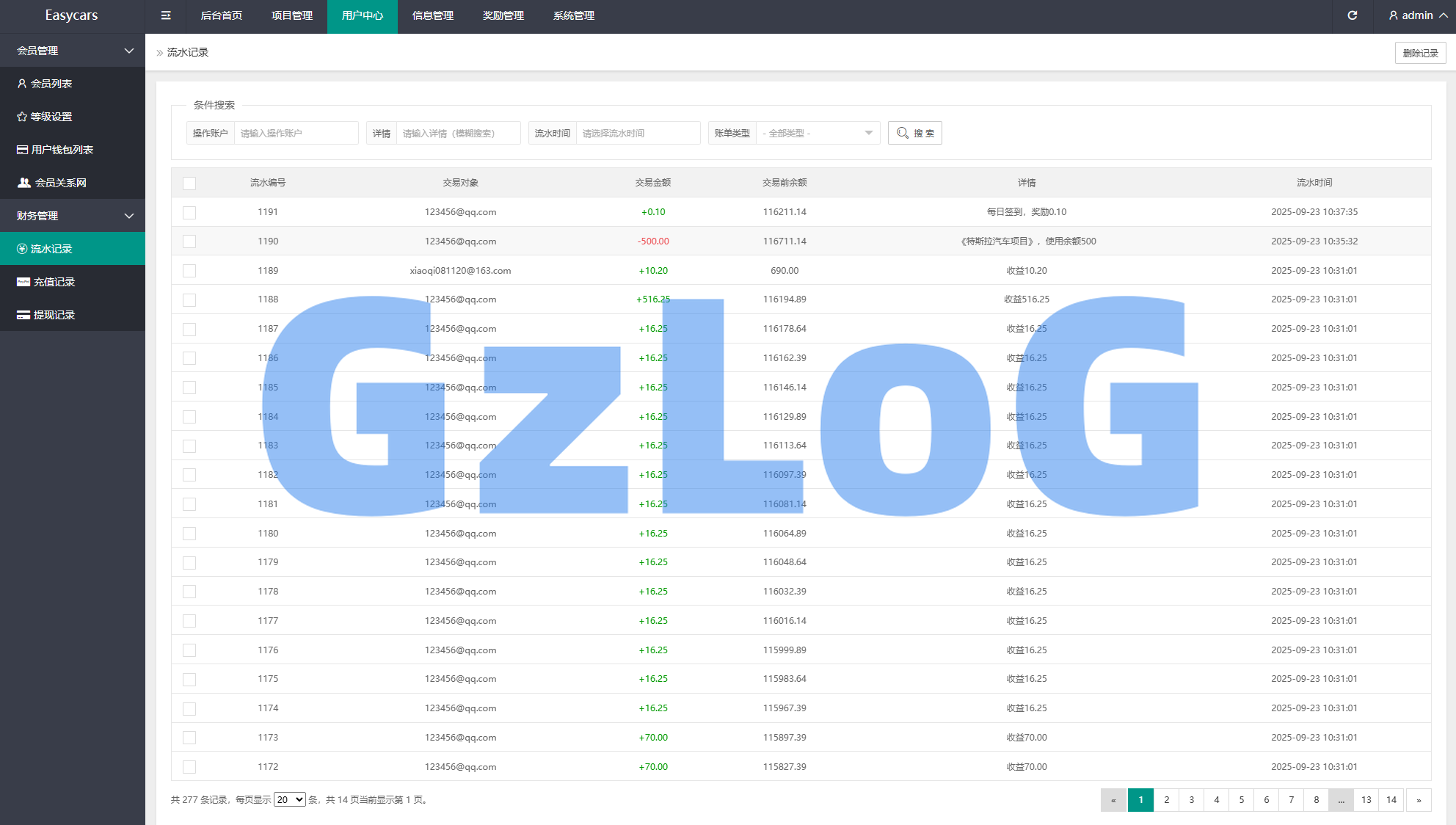Toggle the select-all checkbox in table header
The image size is (1456, 825).
point(189,183)
